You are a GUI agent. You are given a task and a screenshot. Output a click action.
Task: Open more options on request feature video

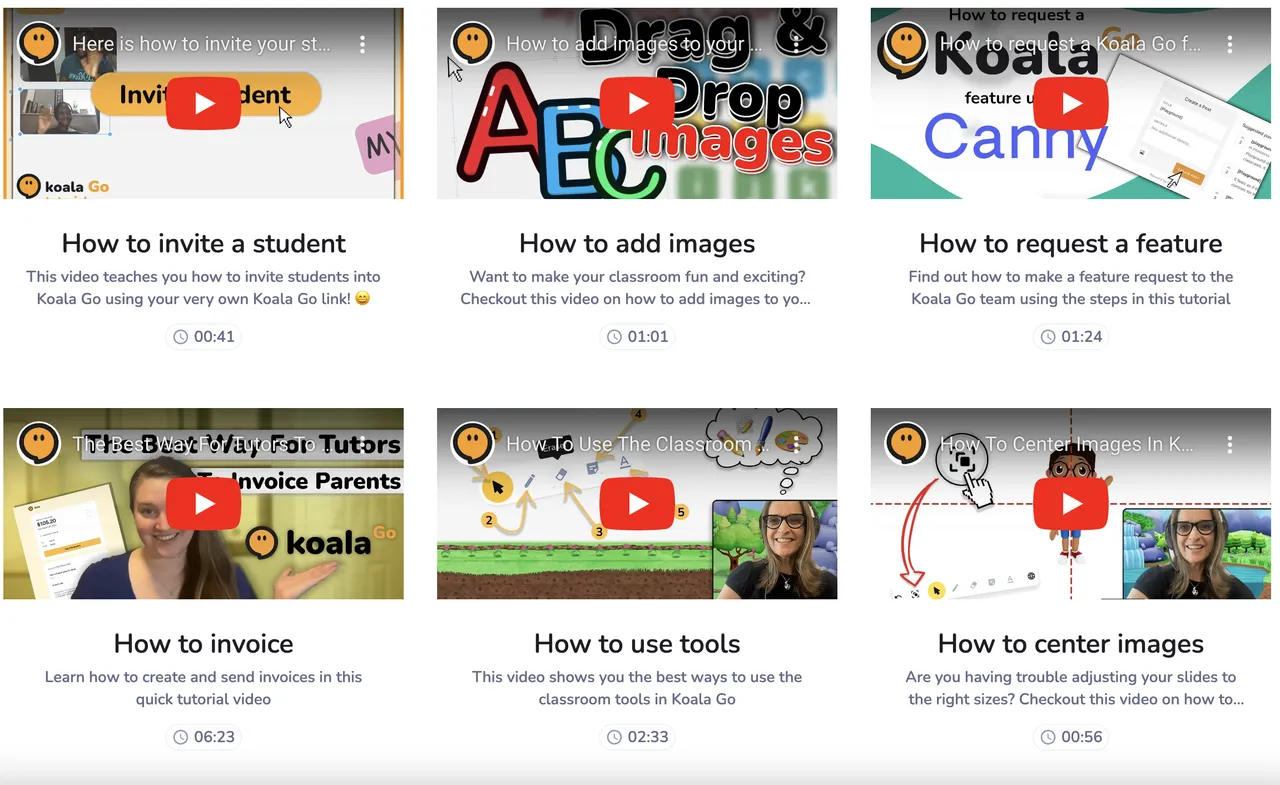(1230, 44)
